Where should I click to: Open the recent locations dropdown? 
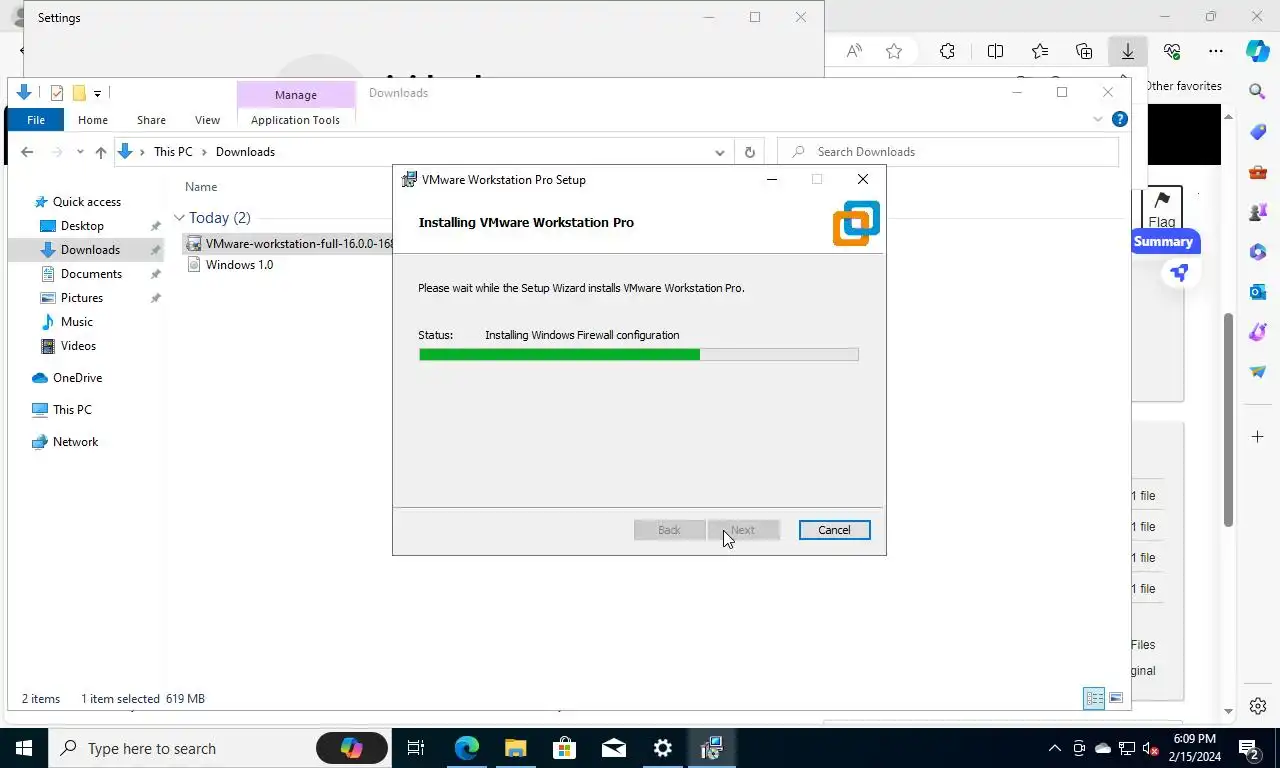pyautogui.click(x=80, y=152)
